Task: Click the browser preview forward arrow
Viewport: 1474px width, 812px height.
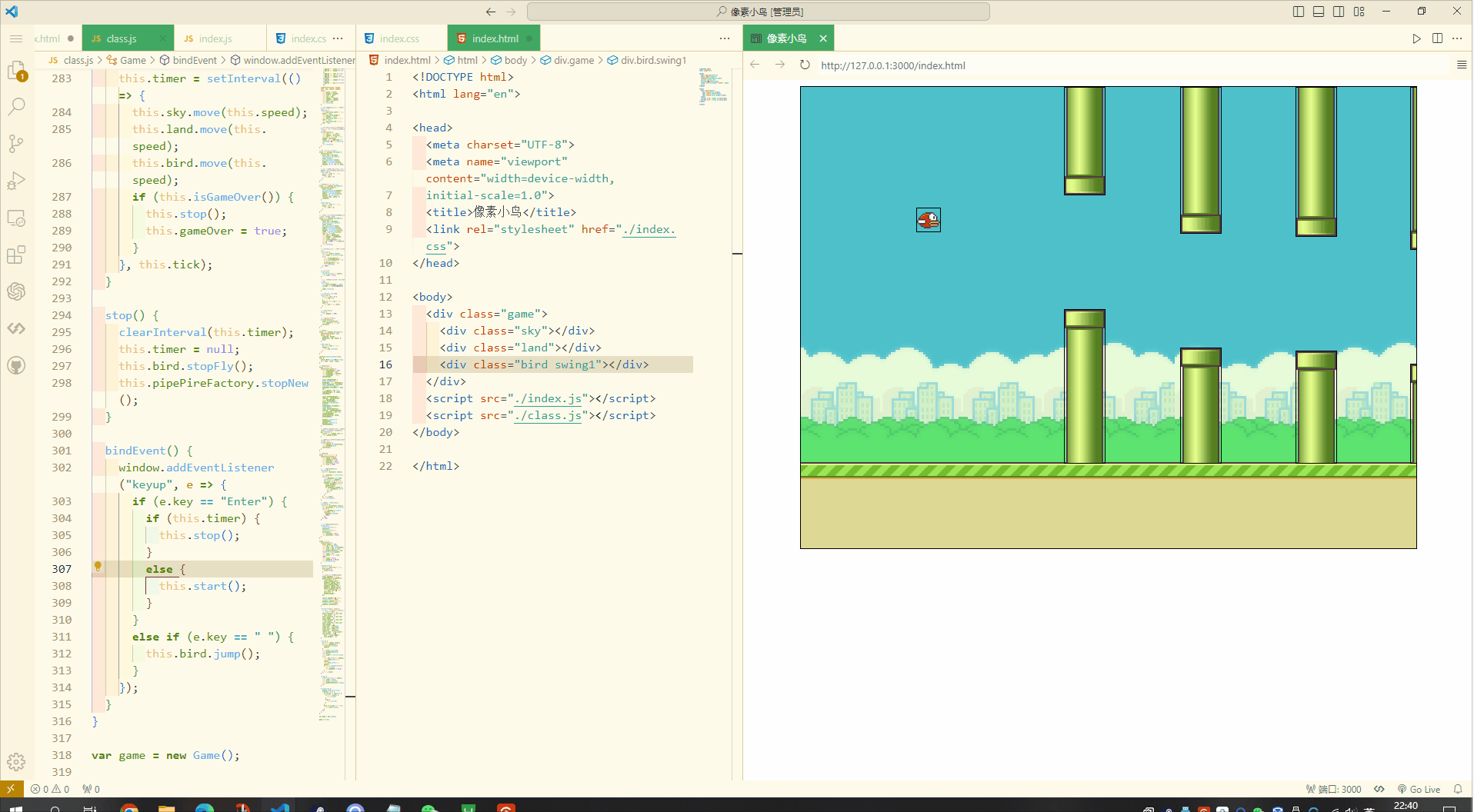Action: (x=780, y=65)
